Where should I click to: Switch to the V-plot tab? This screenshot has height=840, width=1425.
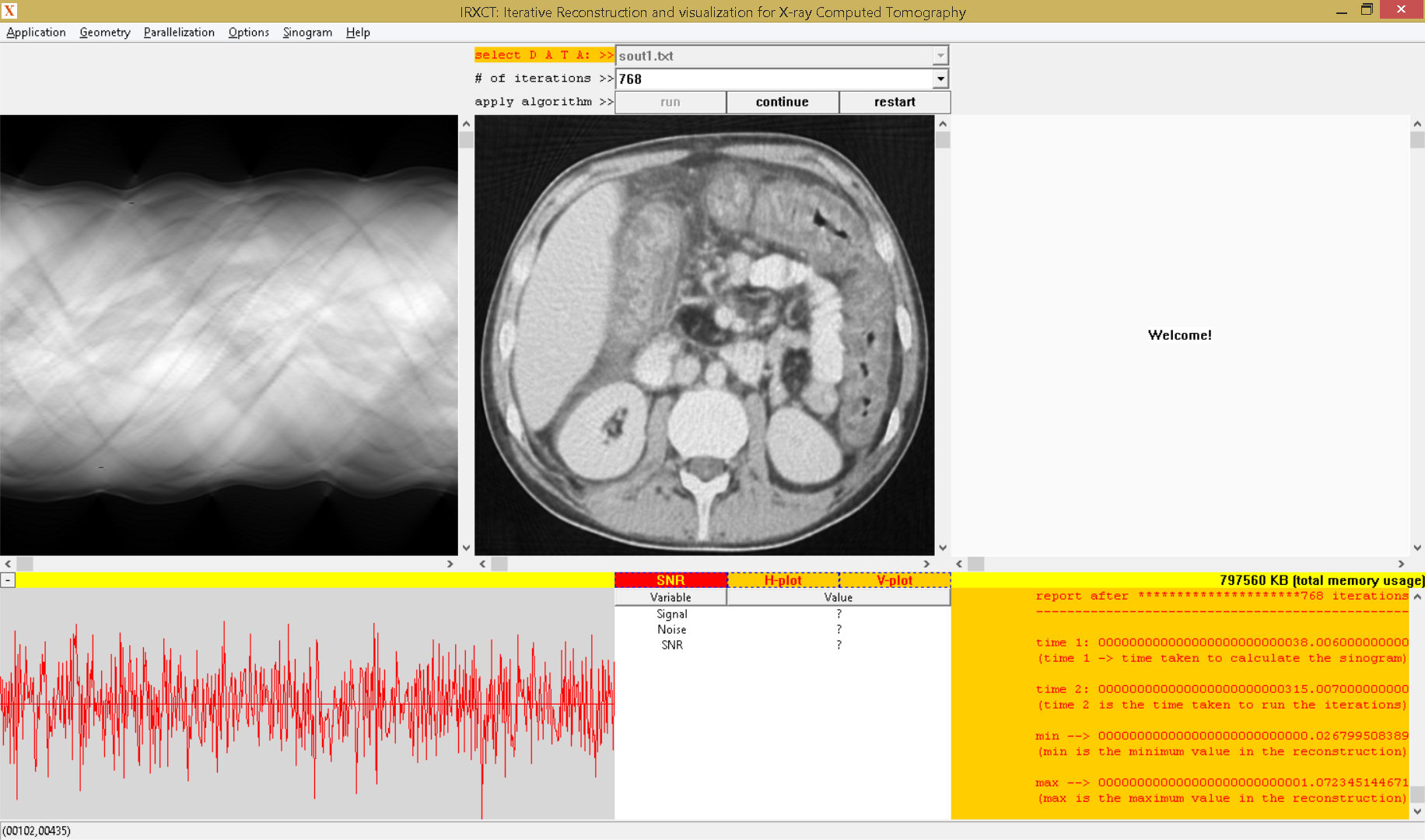click(895, 580)
